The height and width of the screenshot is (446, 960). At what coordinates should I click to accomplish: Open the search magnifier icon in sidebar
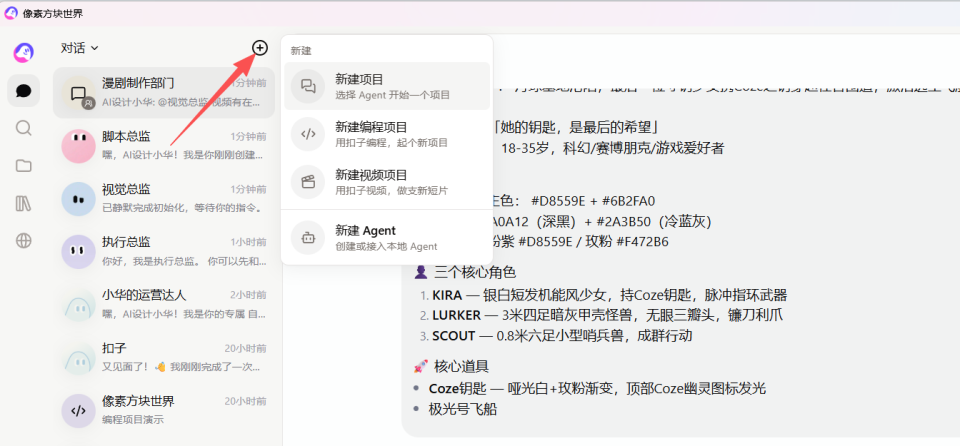click(24, 128)
